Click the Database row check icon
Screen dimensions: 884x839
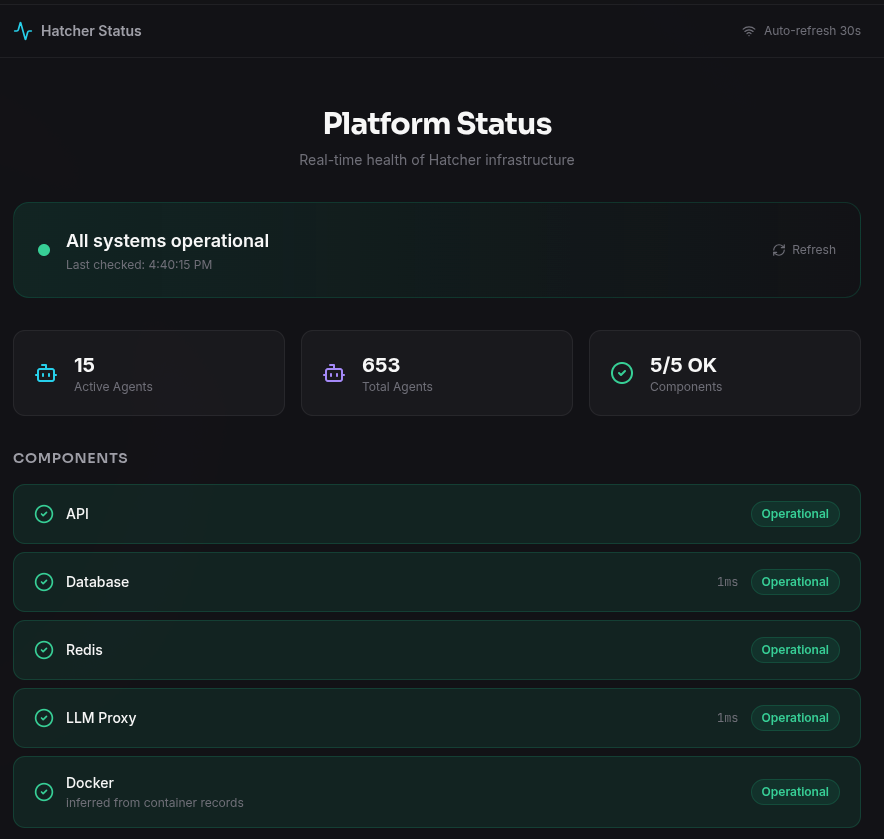pos(44,582)
